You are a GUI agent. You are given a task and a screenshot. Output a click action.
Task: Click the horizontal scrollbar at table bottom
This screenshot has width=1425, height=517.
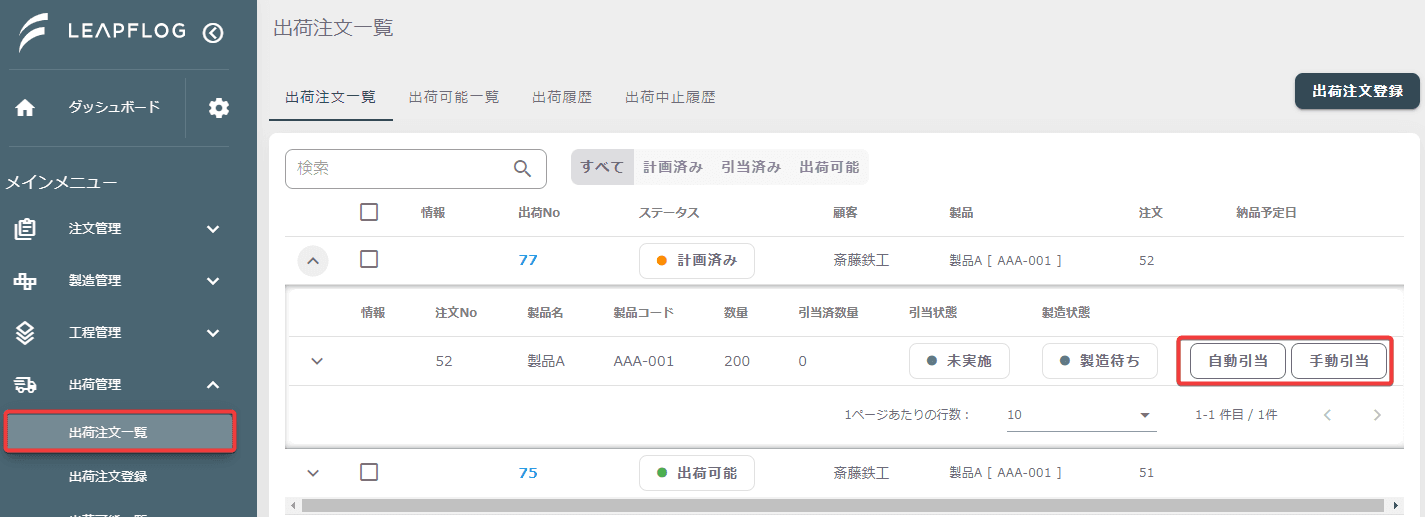pyautogui.click(x=842, y=506)
